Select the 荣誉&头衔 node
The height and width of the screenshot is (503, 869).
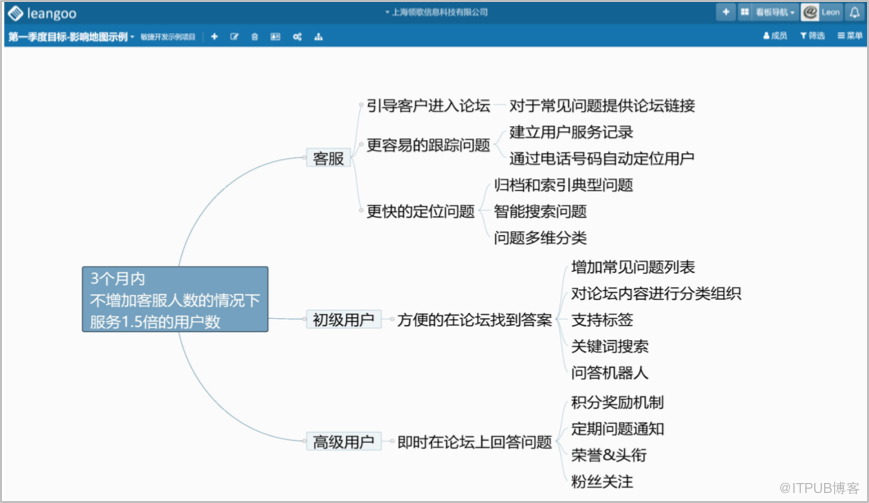tap(609, 455)
